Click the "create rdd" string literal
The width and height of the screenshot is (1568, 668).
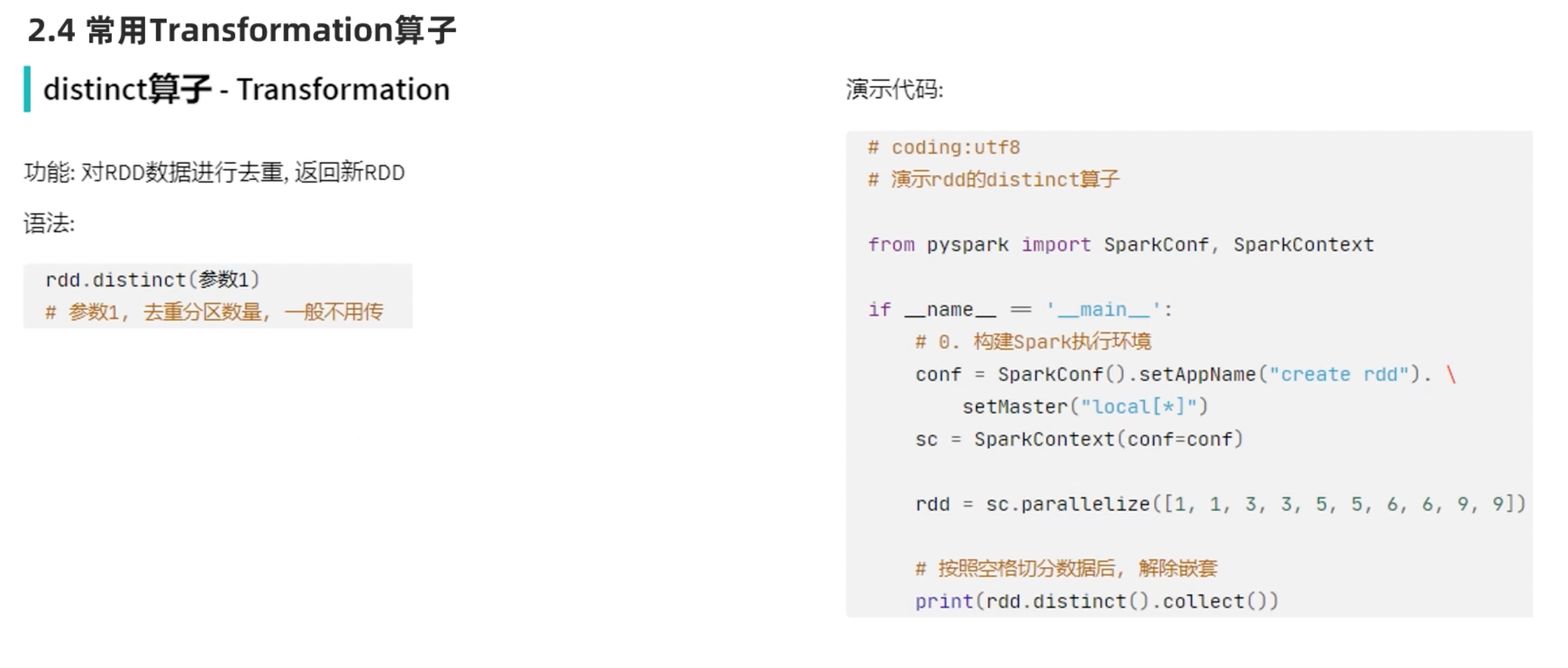click(1339, 374)
